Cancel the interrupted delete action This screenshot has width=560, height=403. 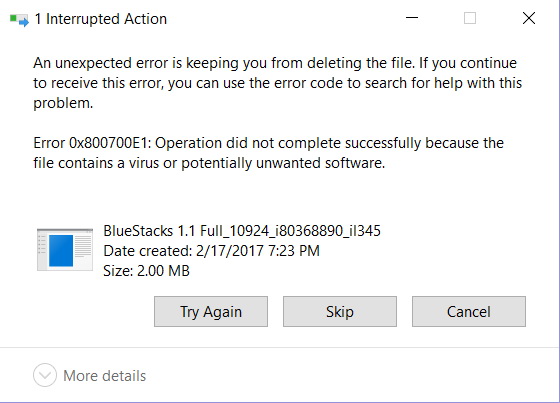pos(469,312)
